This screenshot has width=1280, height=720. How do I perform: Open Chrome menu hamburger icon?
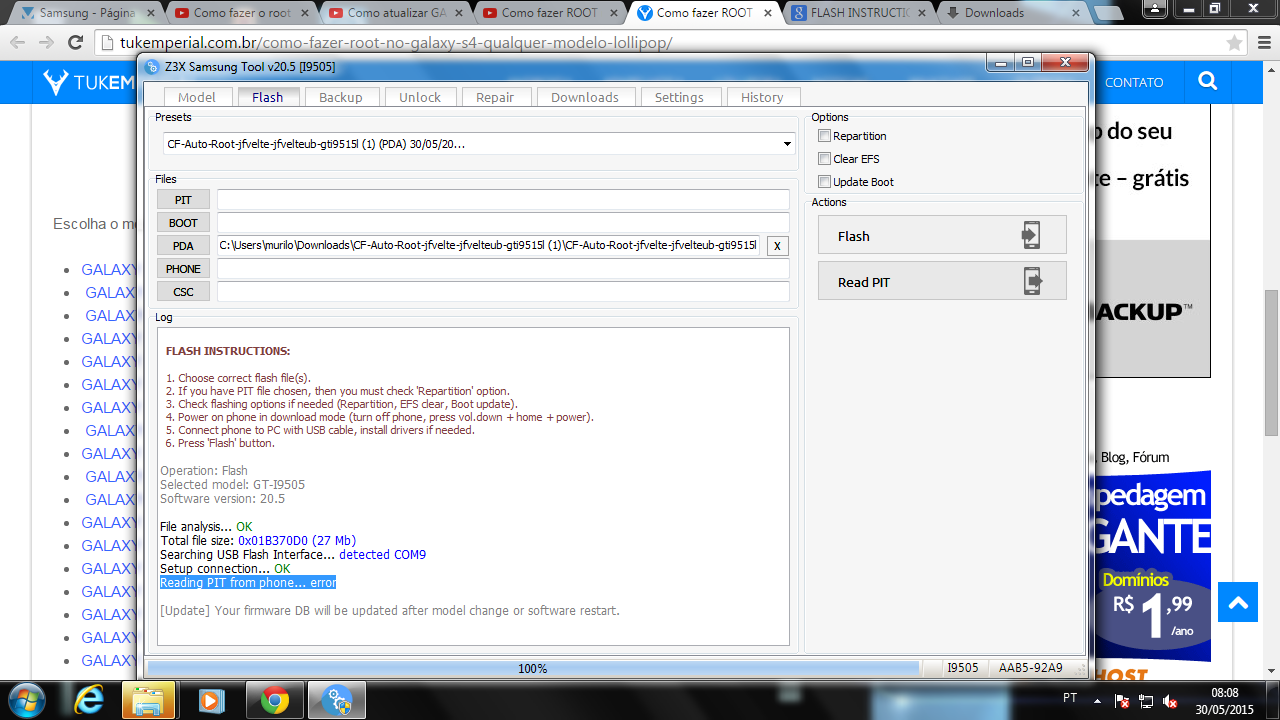[x=1263, y=43]
